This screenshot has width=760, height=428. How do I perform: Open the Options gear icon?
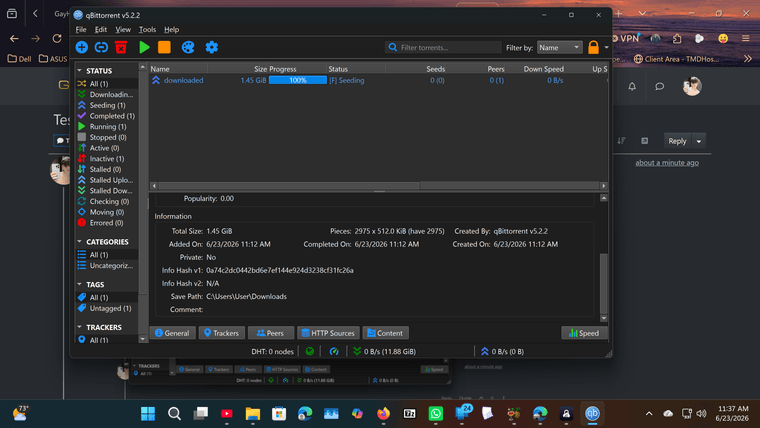pos(211,47)
